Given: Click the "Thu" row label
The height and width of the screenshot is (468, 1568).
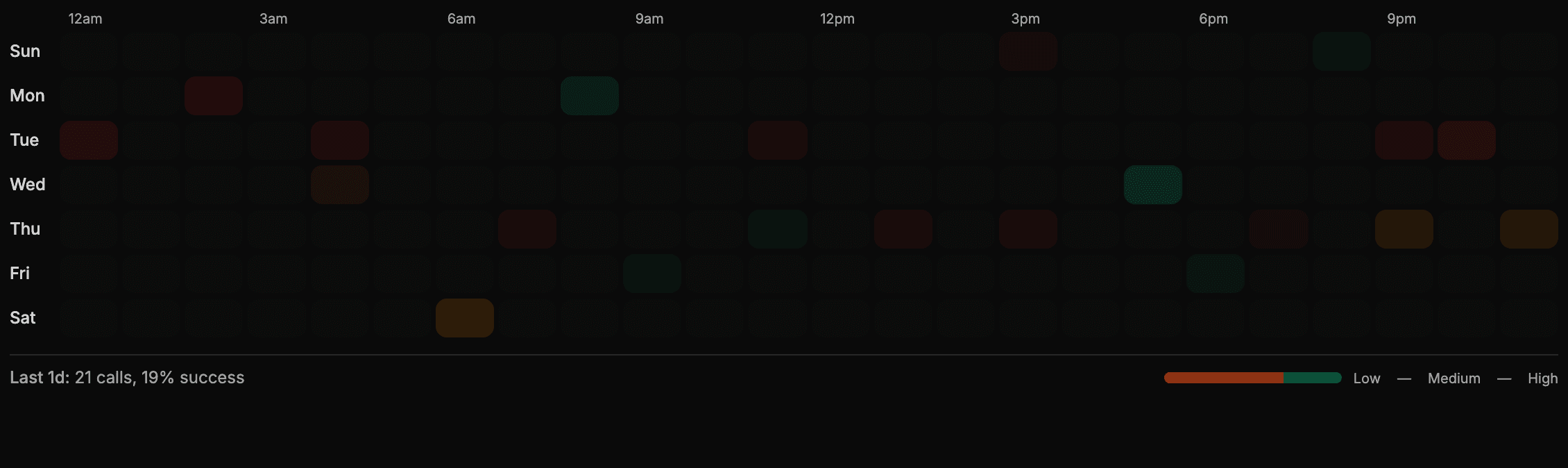Looking at the screenshot, I should coord(25,229).
